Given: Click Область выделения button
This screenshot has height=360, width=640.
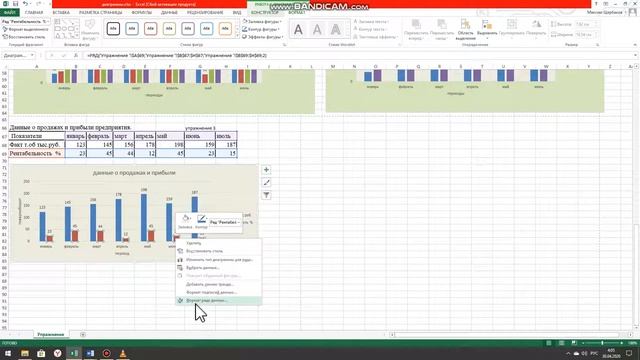Looking at the screenshot, I should tap(465, 29).
